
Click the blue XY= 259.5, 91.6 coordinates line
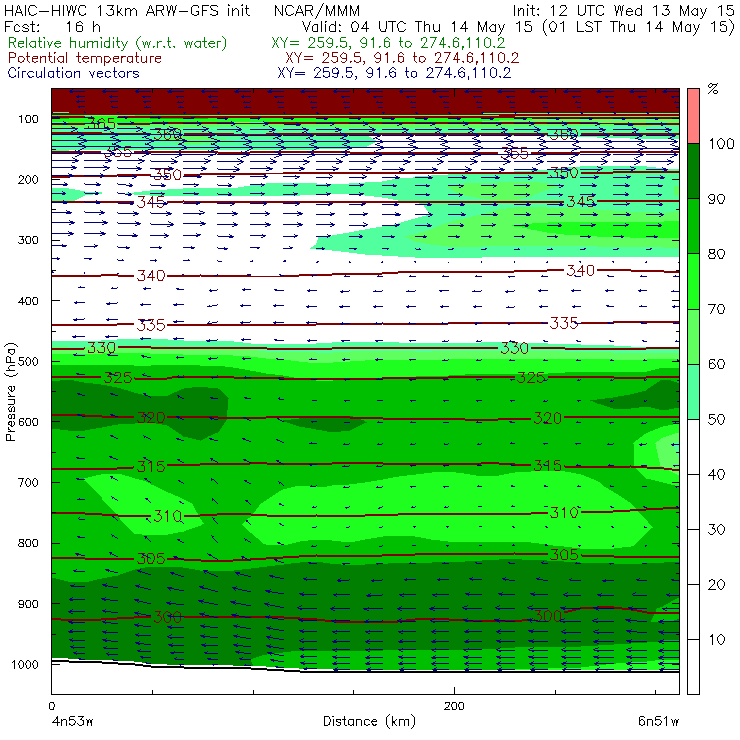coord(394,73)
